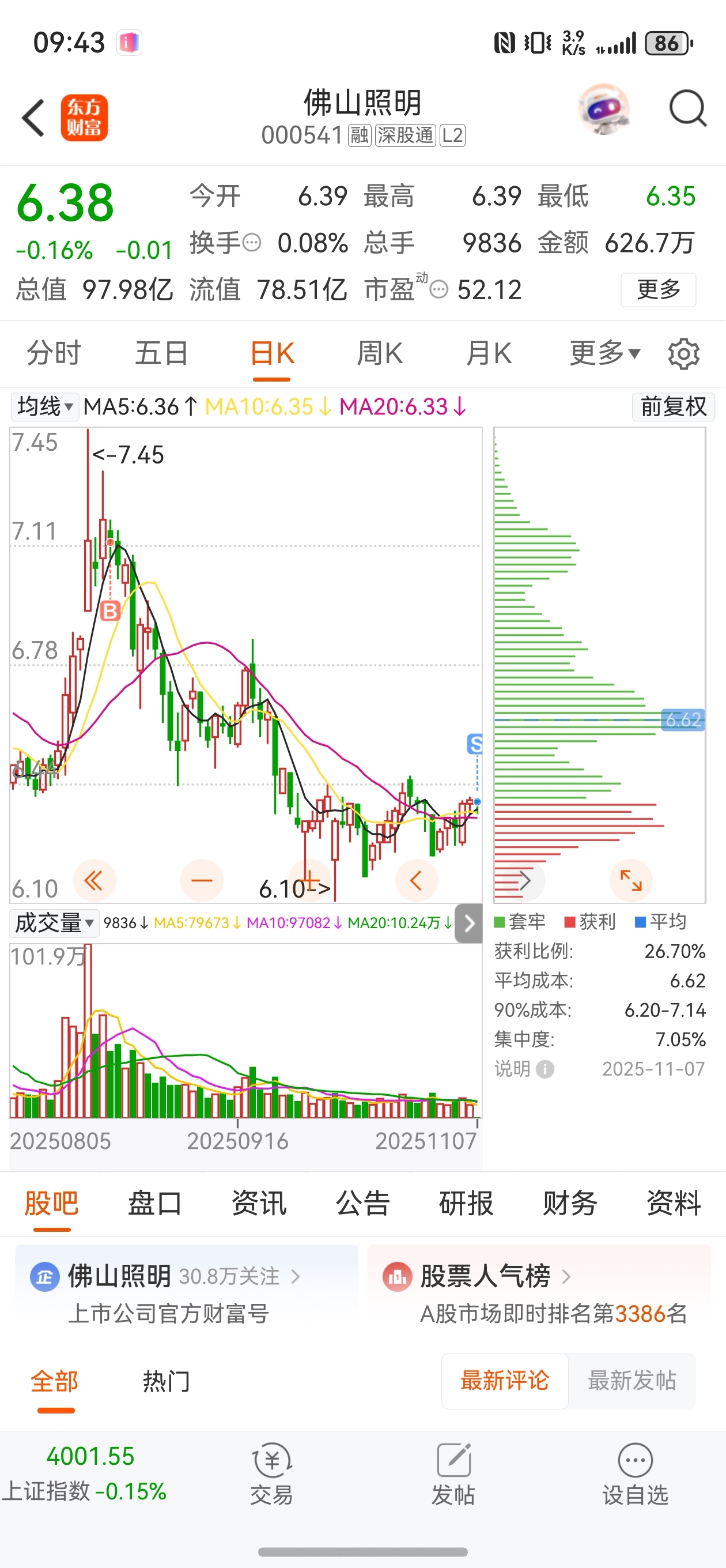Image resolution: width=726 pixels, height=1568 pixels.
Task: Switch to the 周K chart tab
Action: tap(379, 353)
